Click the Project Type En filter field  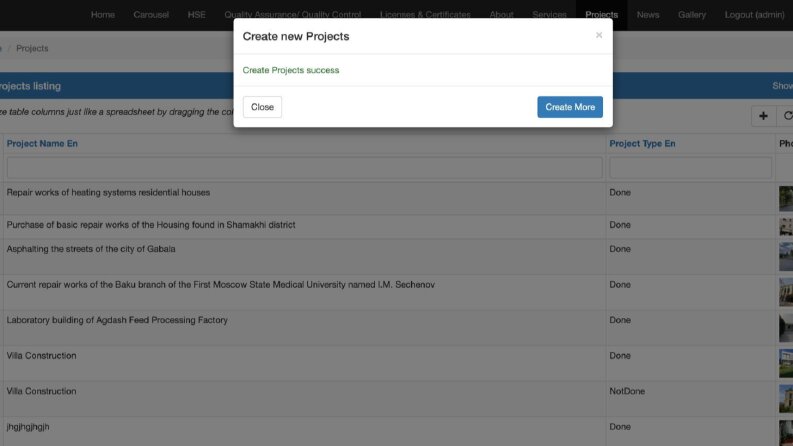(x=690, y=167)
